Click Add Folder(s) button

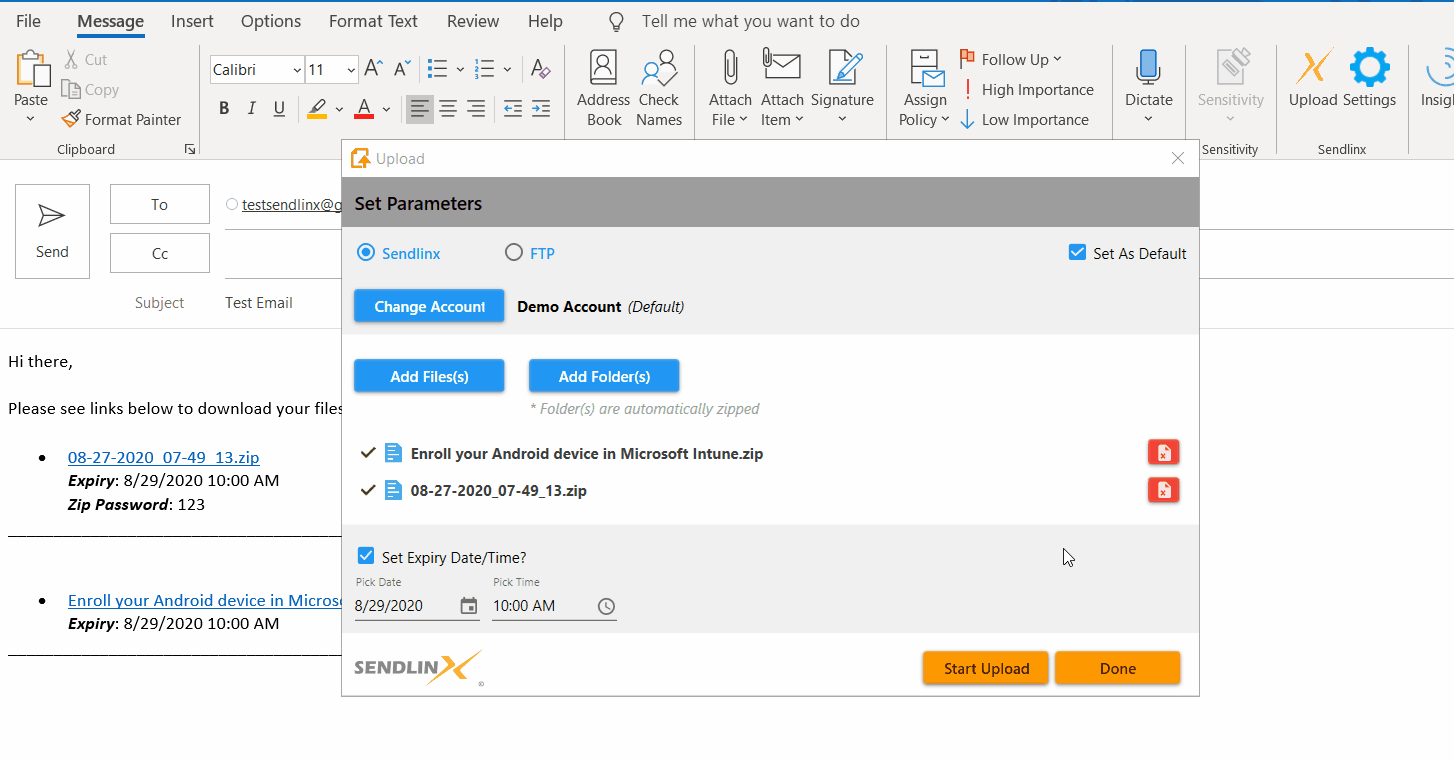(x=604, y=376)
